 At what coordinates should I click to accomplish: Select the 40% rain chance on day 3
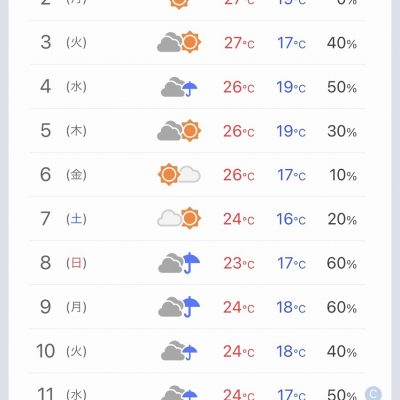click(342, 43)
